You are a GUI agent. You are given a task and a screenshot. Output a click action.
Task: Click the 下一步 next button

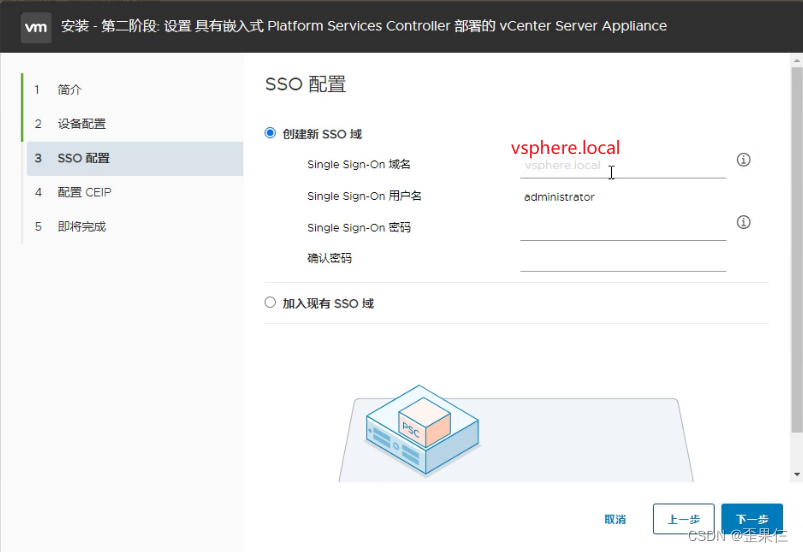point(752,519)
